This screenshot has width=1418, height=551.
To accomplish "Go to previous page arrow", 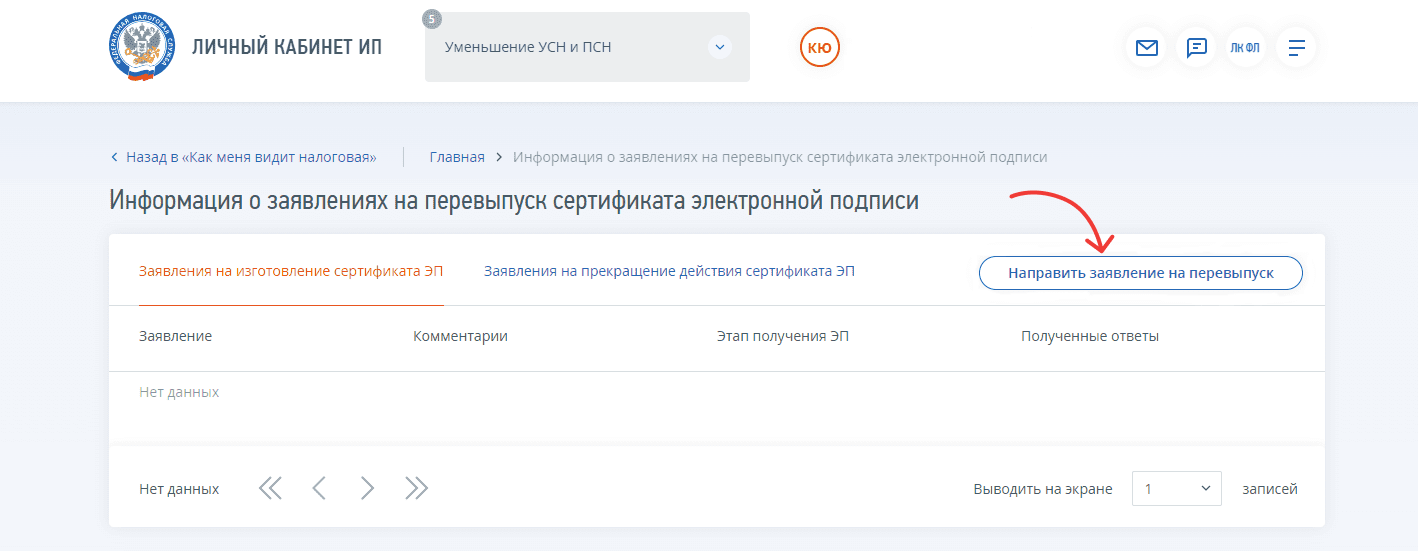I will coord(319,488).
